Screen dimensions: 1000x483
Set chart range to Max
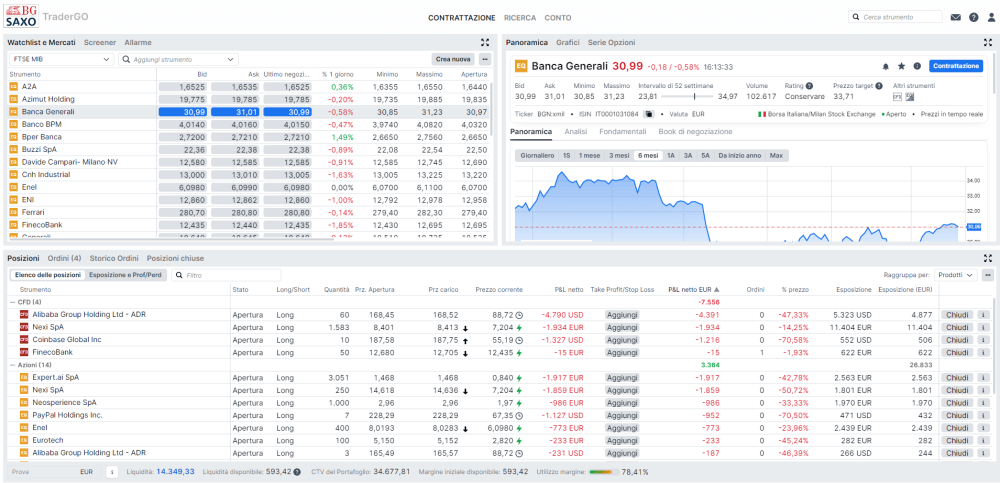tap(776, 155)
